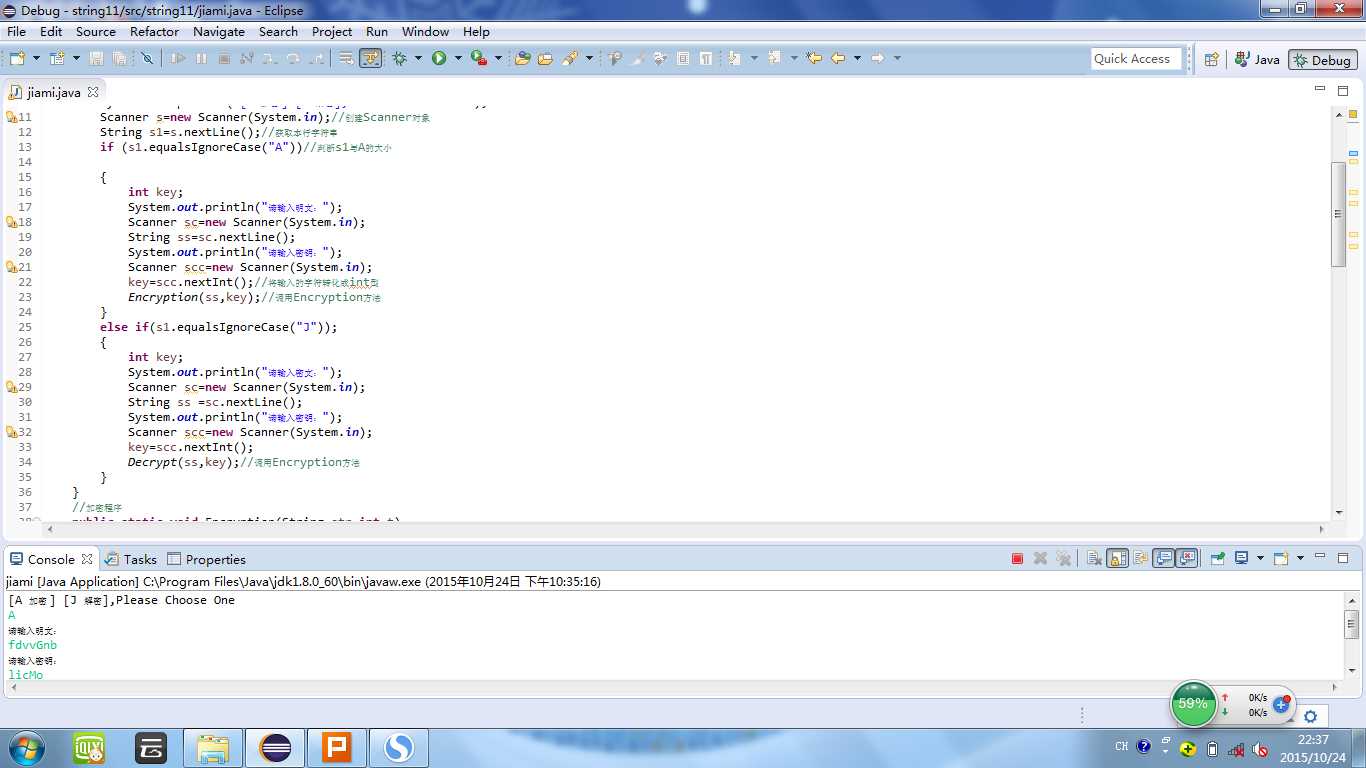Switch to the Java perspective
This screenshot has height=768, width=1366.
tap(1257, 59)
